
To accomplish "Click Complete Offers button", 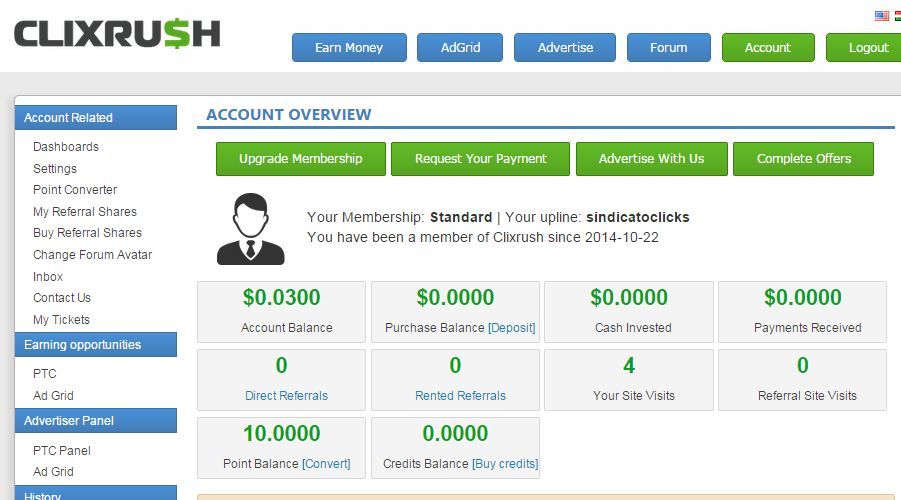I will (x=803, y=159).
